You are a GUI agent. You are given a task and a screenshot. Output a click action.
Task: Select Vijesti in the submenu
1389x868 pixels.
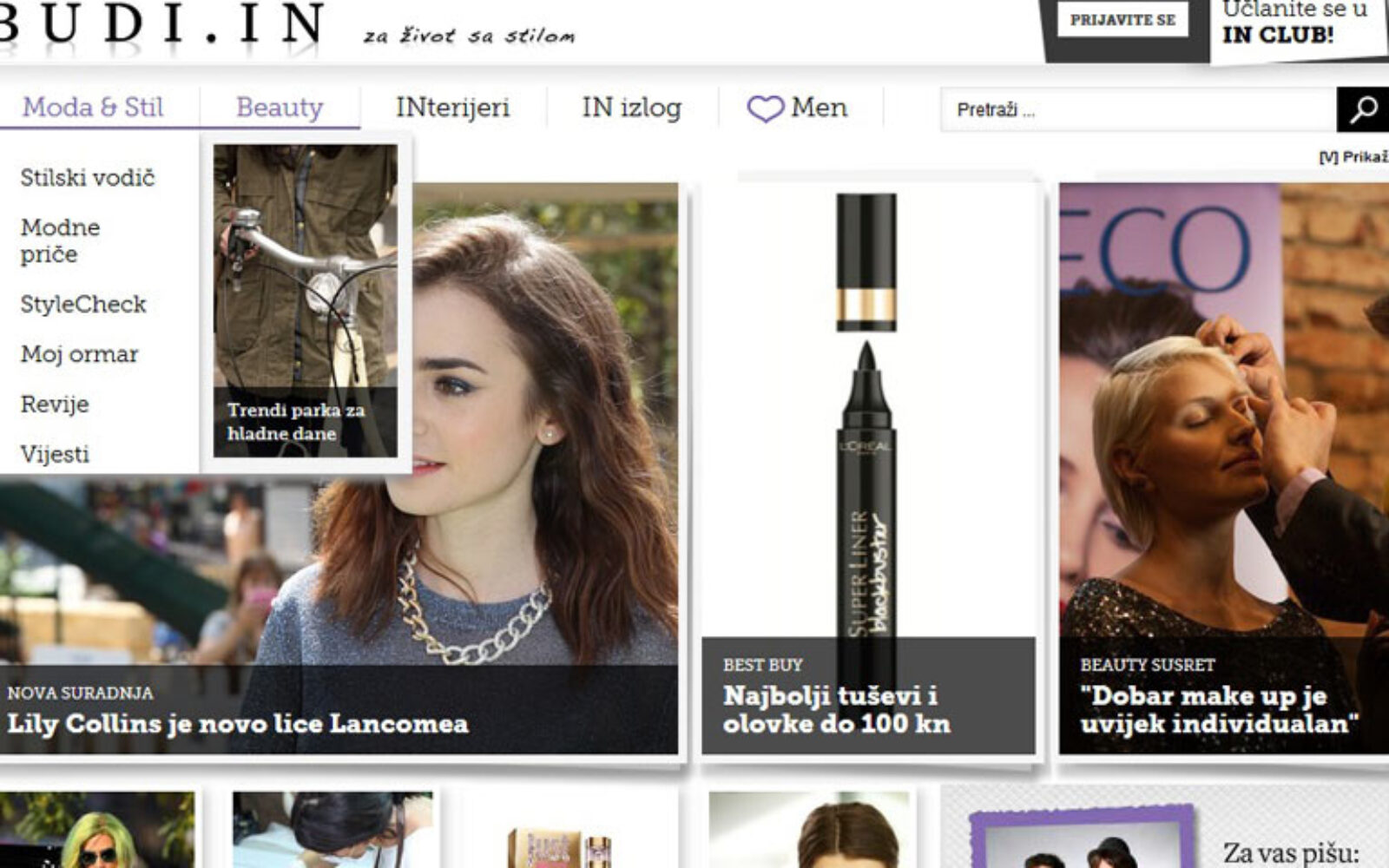55,454
